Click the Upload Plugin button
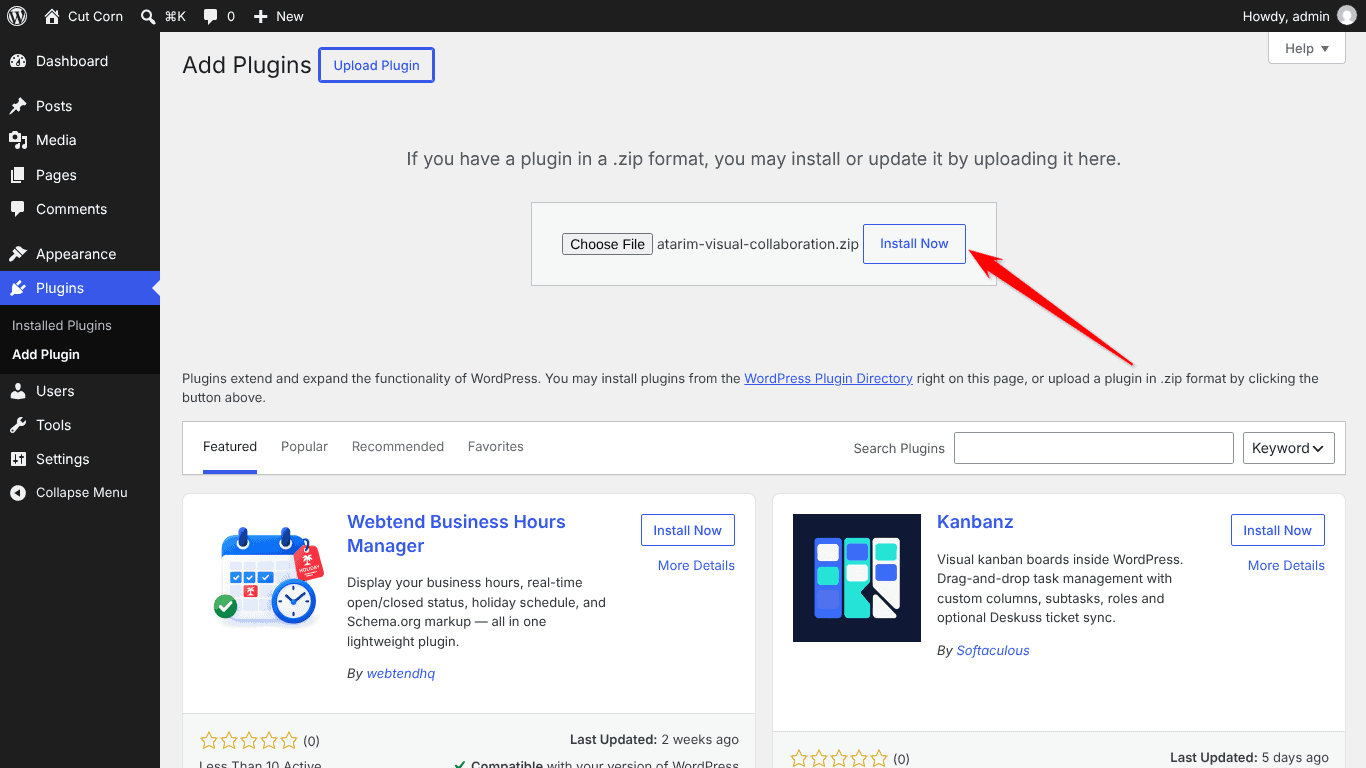Image resolution: width=1366 pixels, height=768 pixels. tap(376, 65)
